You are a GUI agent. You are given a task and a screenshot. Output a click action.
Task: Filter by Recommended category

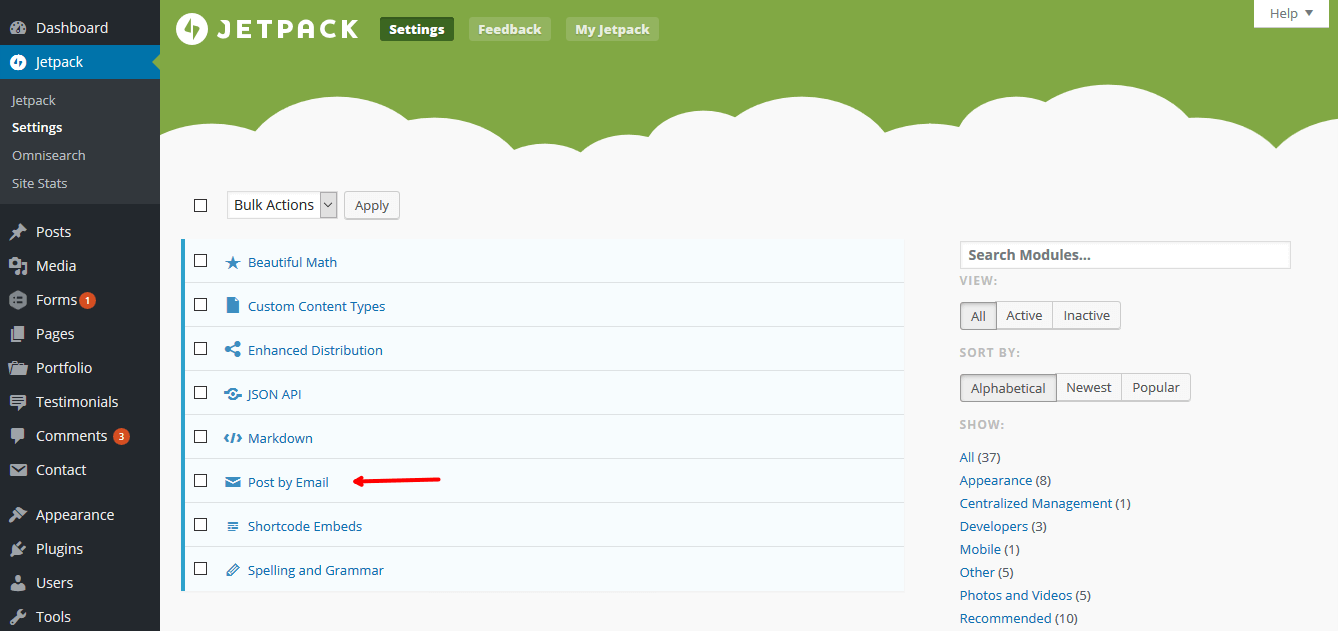[x=1005, y=618]
